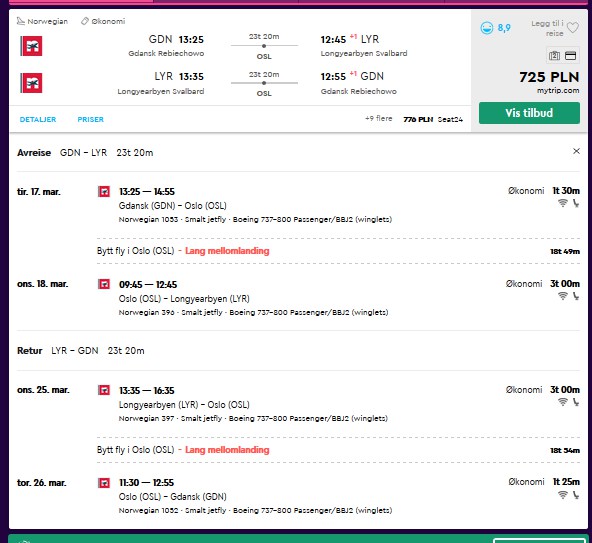Click 12:45 +1 LYR arrival time
The width and height of the screenshot is (592, 543).
point(350,39)
